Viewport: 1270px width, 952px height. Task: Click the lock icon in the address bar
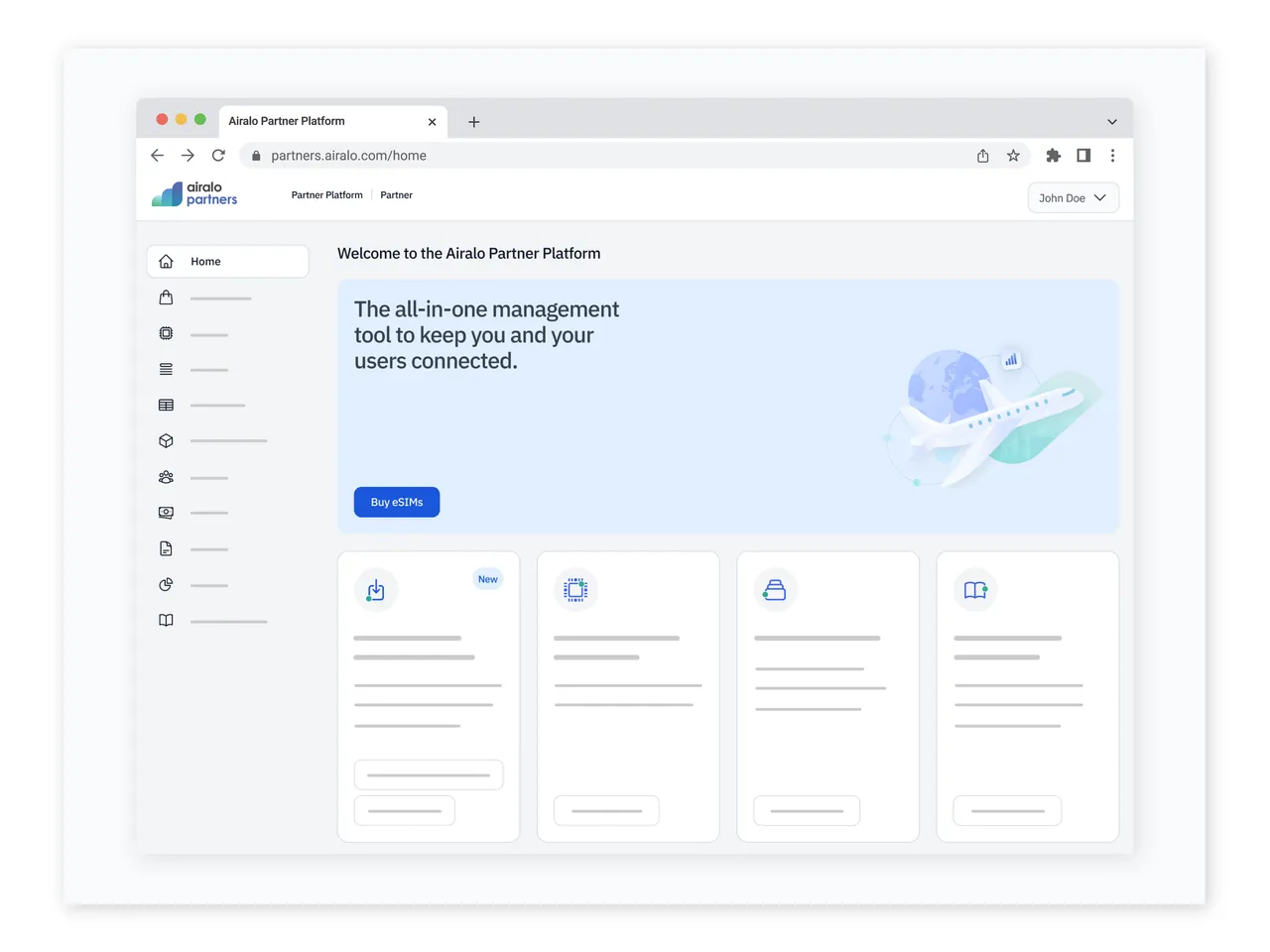tap(256, 156)
